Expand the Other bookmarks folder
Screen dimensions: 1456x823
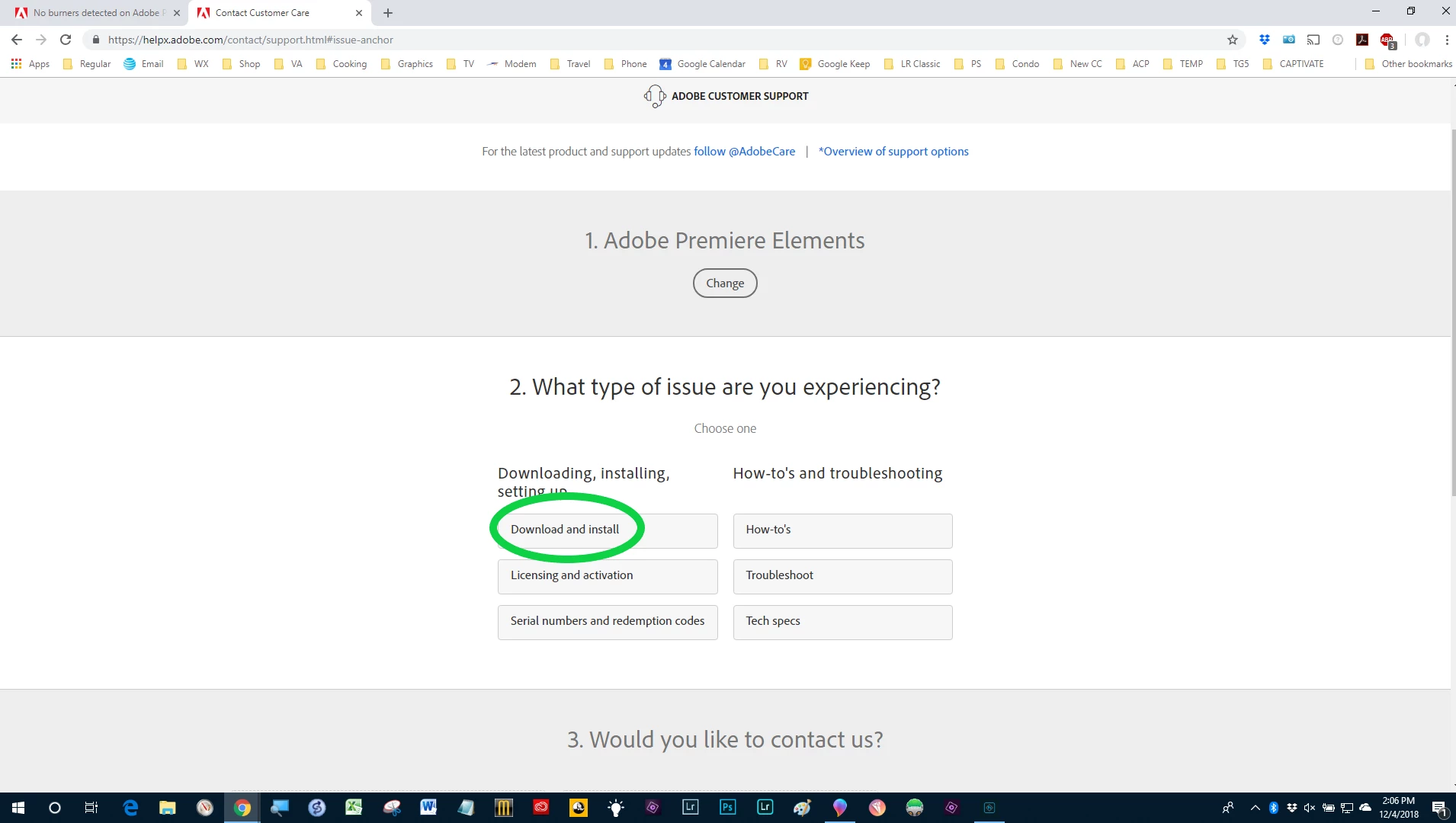(x=1409, y=64)
